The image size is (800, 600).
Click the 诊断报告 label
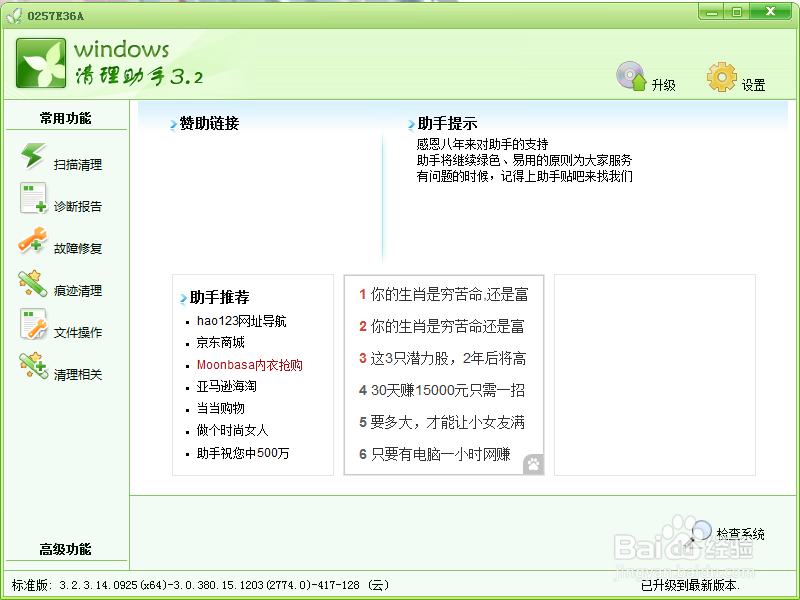(x=78, y=206)
